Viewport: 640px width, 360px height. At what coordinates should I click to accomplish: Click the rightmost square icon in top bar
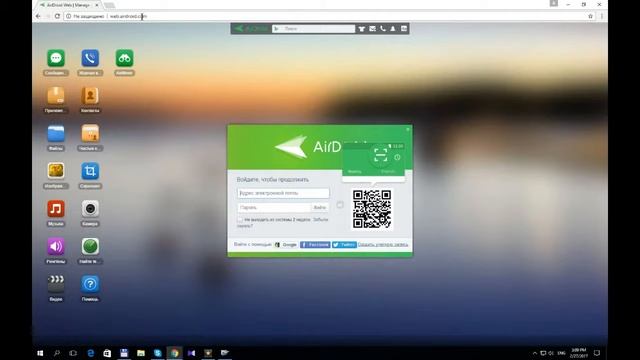tap(404, 29)
